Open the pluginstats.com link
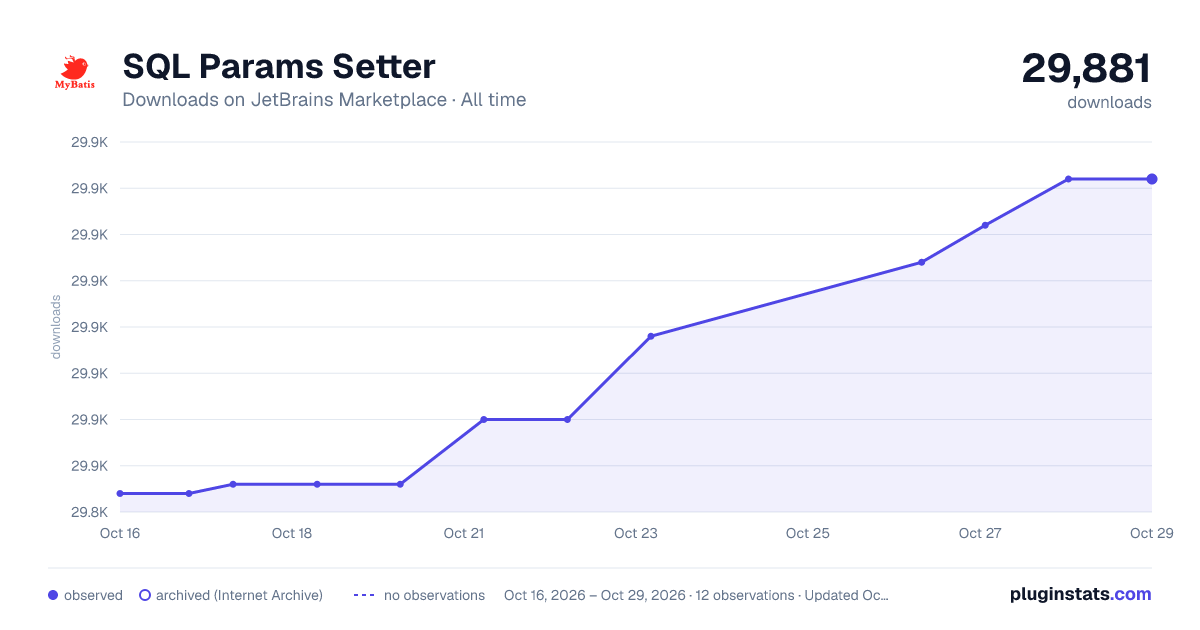Screen dimensions: 1200x630 [x=1080, y=594]
